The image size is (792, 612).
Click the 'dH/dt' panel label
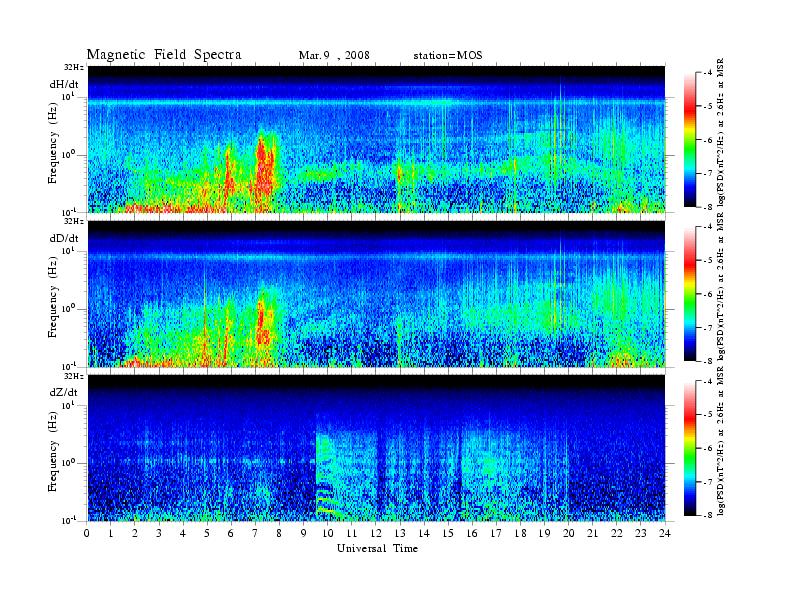(64, 84)
